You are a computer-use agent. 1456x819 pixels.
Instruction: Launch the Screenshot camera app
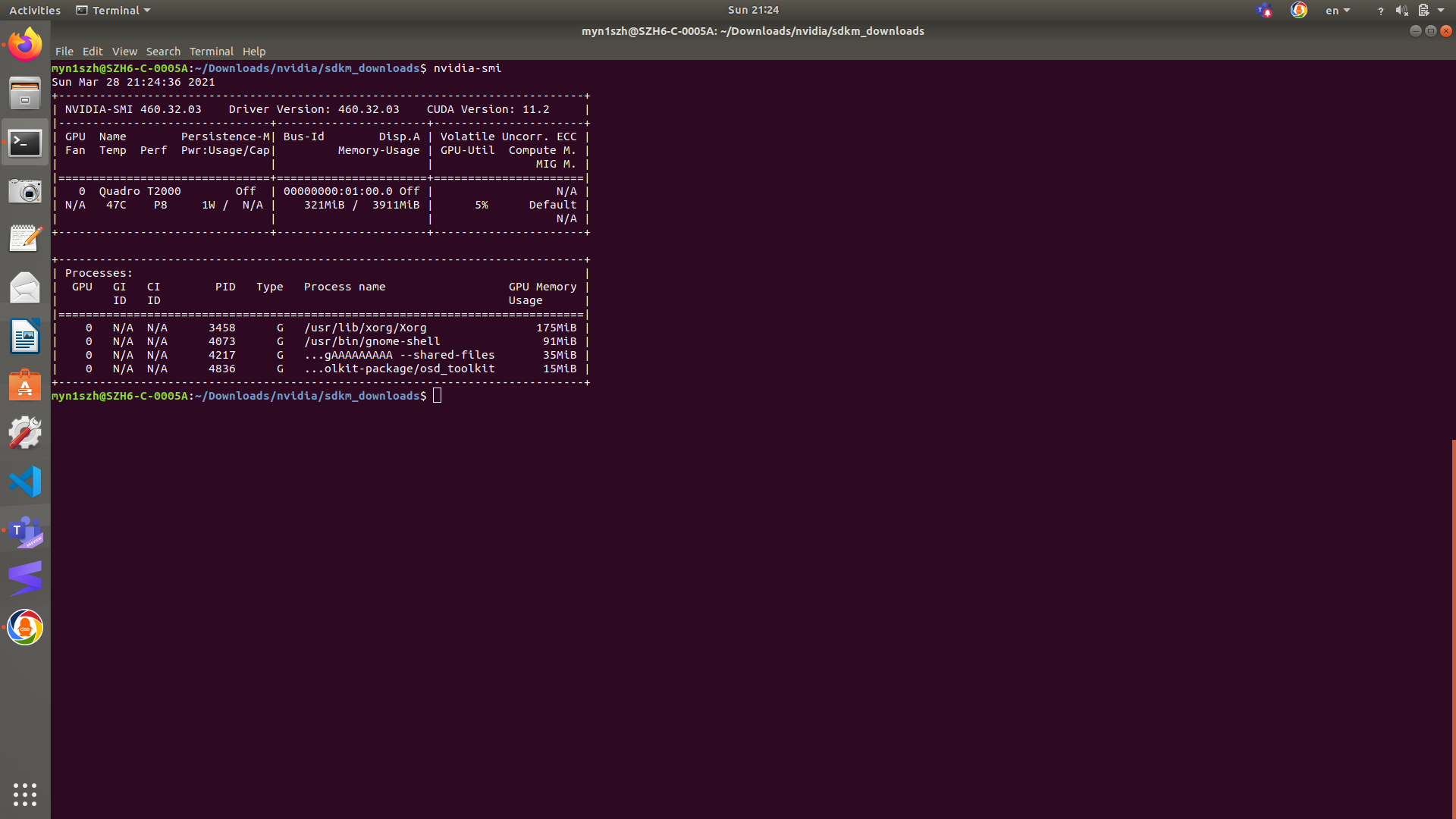(25, 190)
